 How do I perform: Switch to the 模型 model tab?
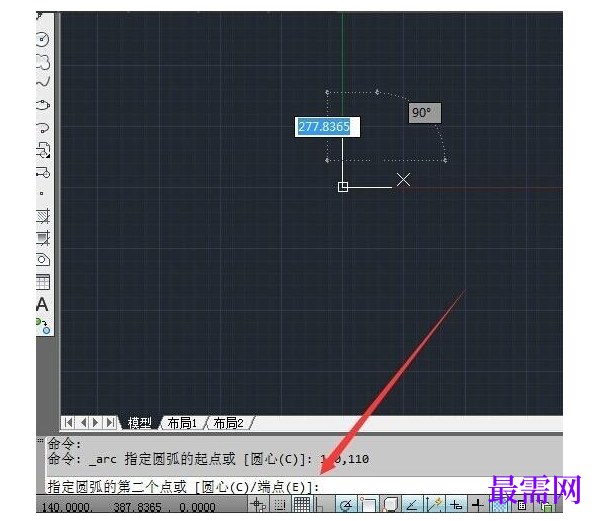click(x=139, y=423)
